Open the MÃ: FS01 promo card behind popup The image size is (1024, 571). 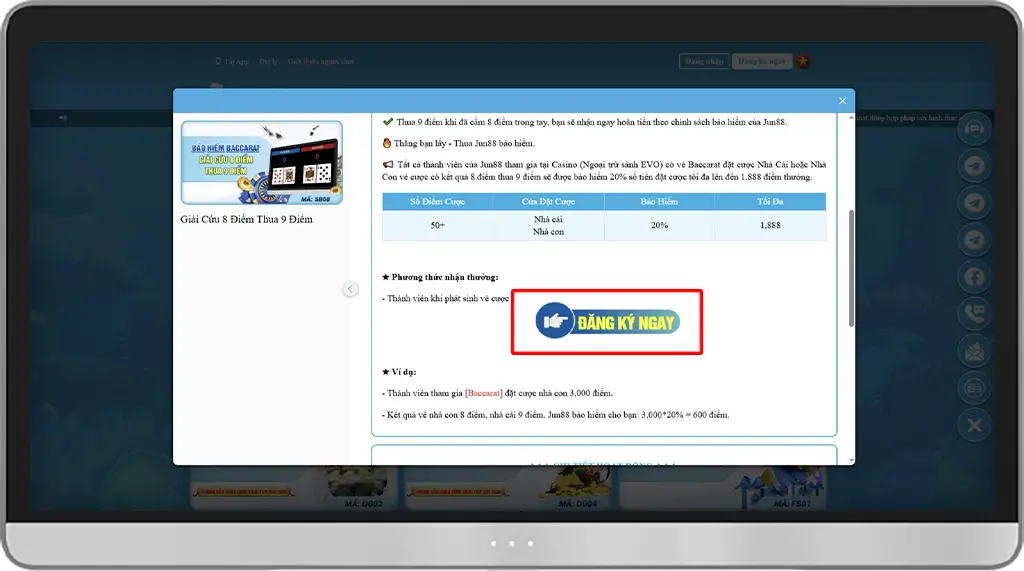point(723,488)
